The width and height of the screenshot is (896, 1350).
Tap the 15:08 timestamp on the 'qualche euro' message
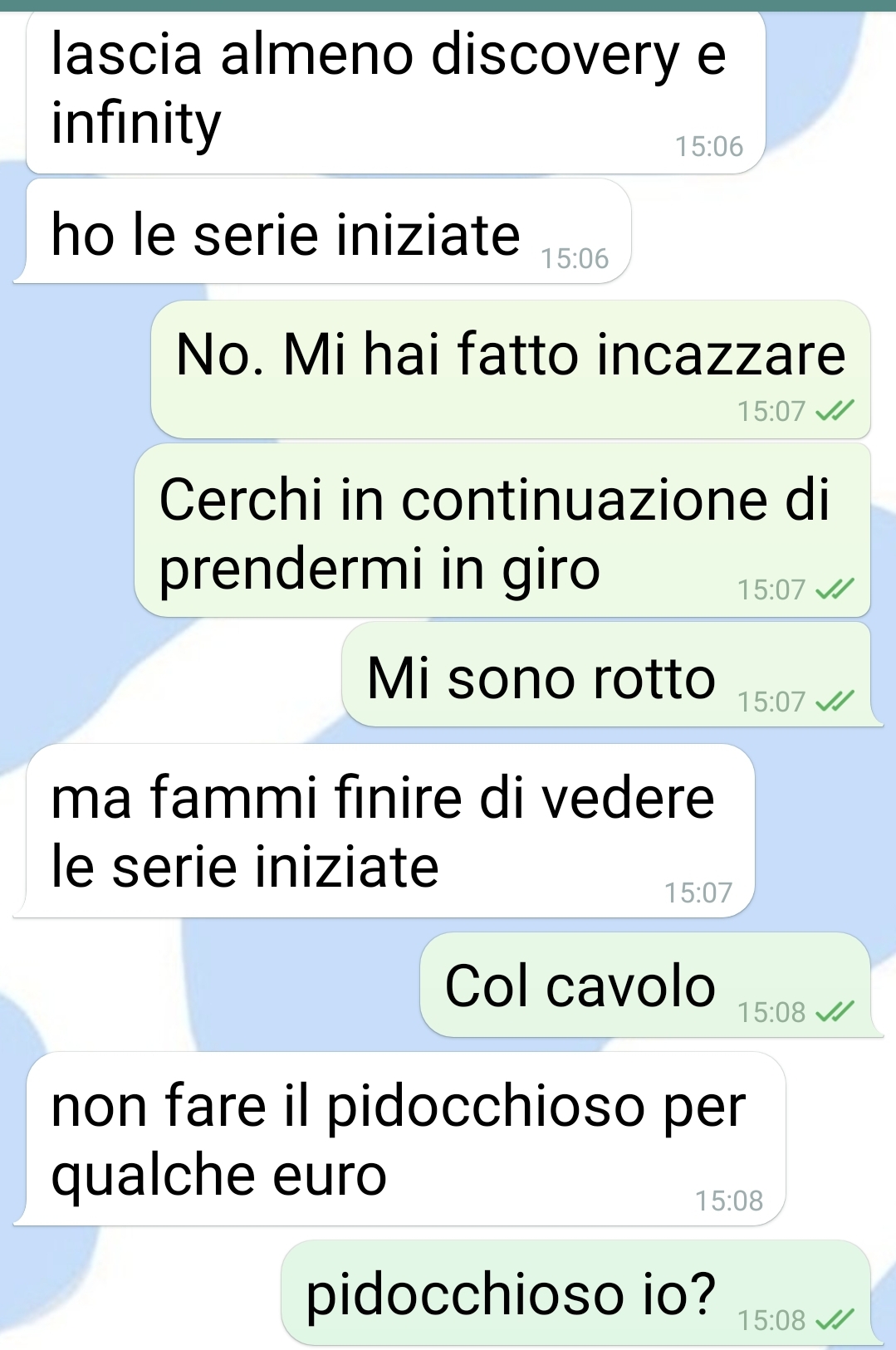coord(729,1201)
